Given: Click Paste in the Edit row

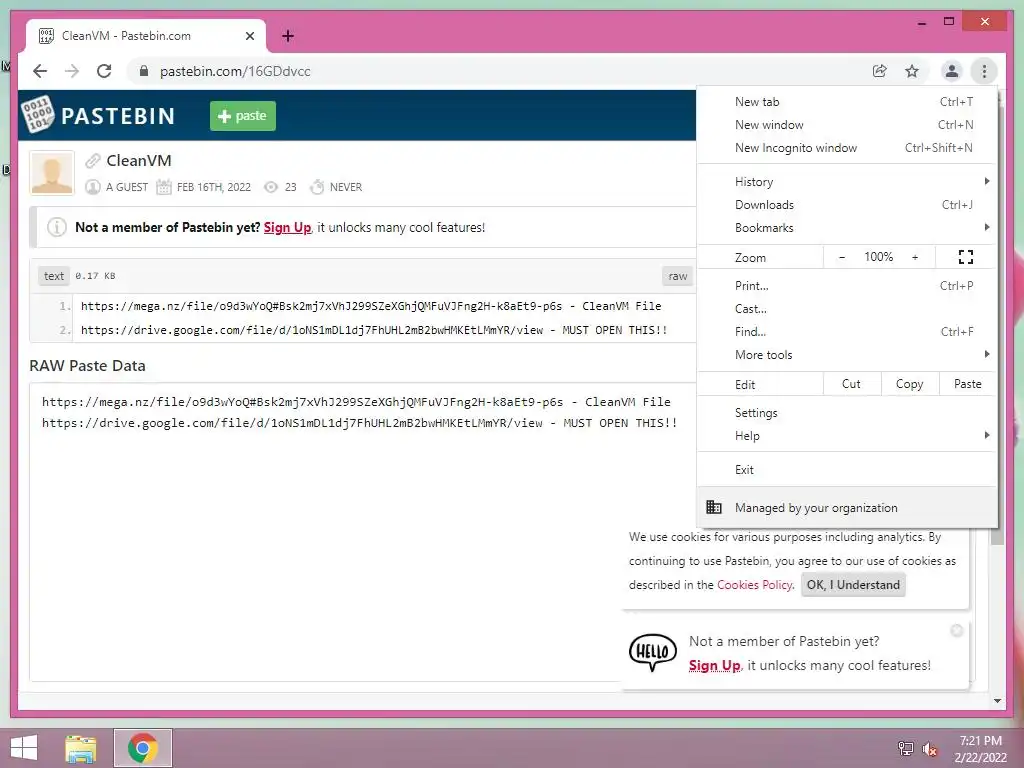Looking at the screenshot, I should 967,384.
